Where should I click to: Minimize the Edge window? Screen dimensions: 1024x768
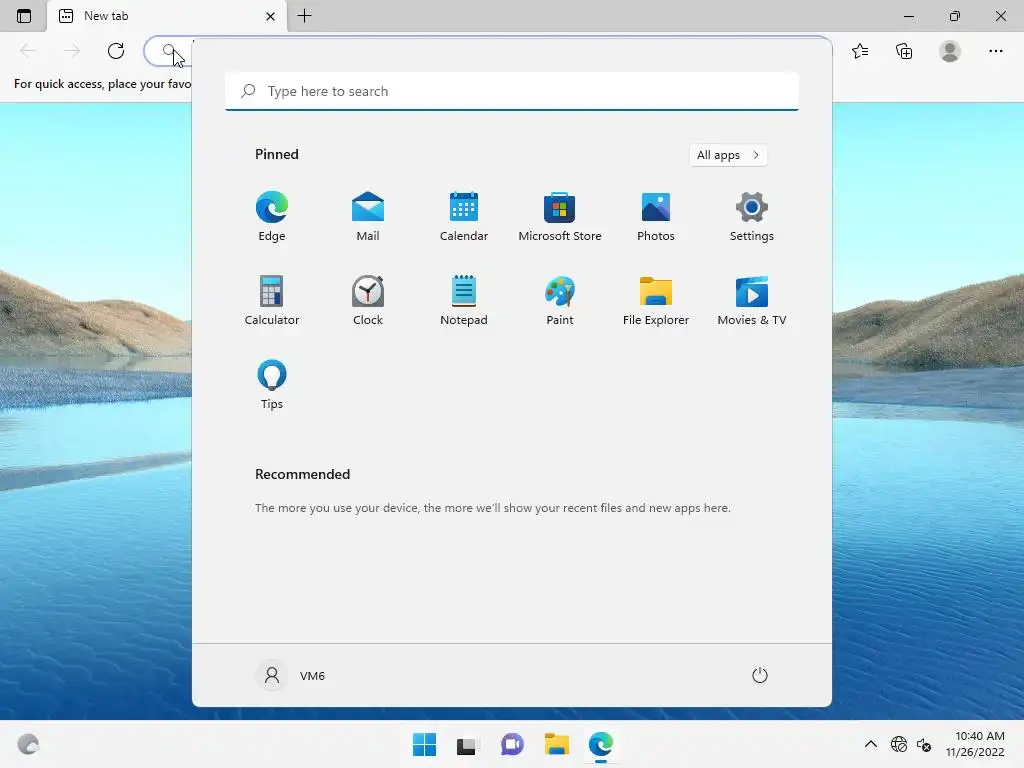tap(908, 16)
